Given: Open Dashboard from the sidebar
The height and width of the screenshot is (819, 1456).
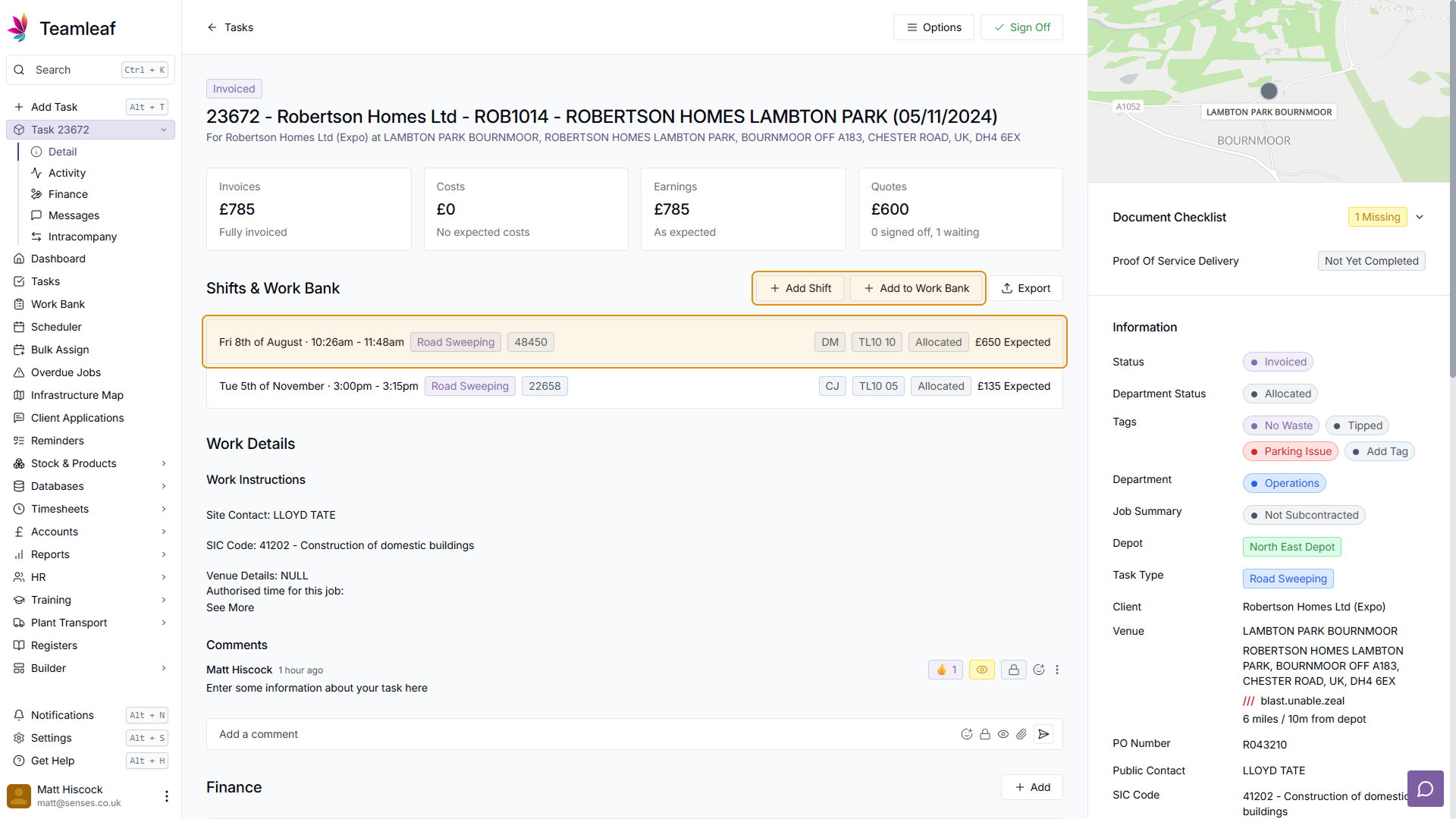Looking at the screenshot, I should tap(91, 259).
